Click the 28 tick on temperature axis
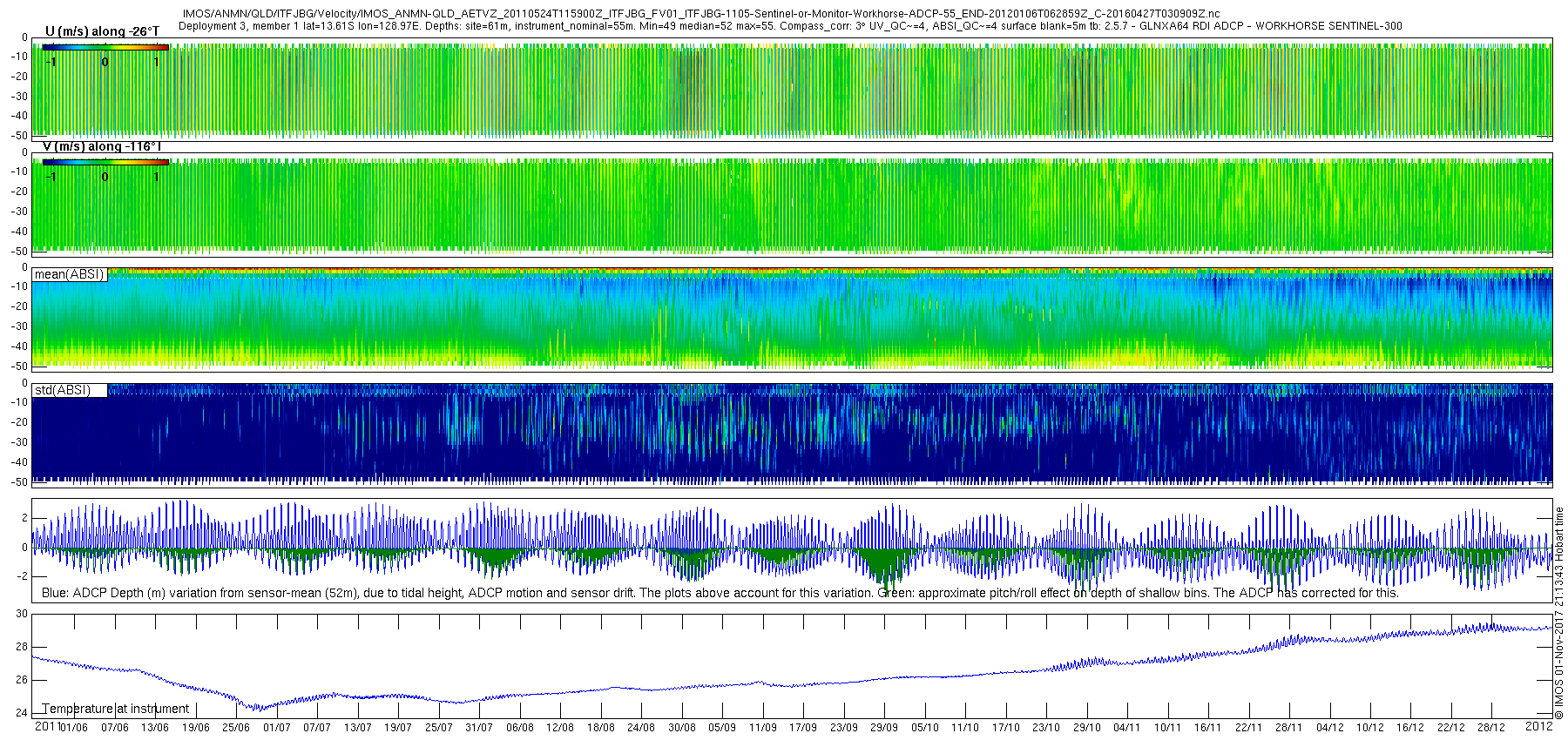Viewport: 1568px width, 740px height. [x=22, y=647]
